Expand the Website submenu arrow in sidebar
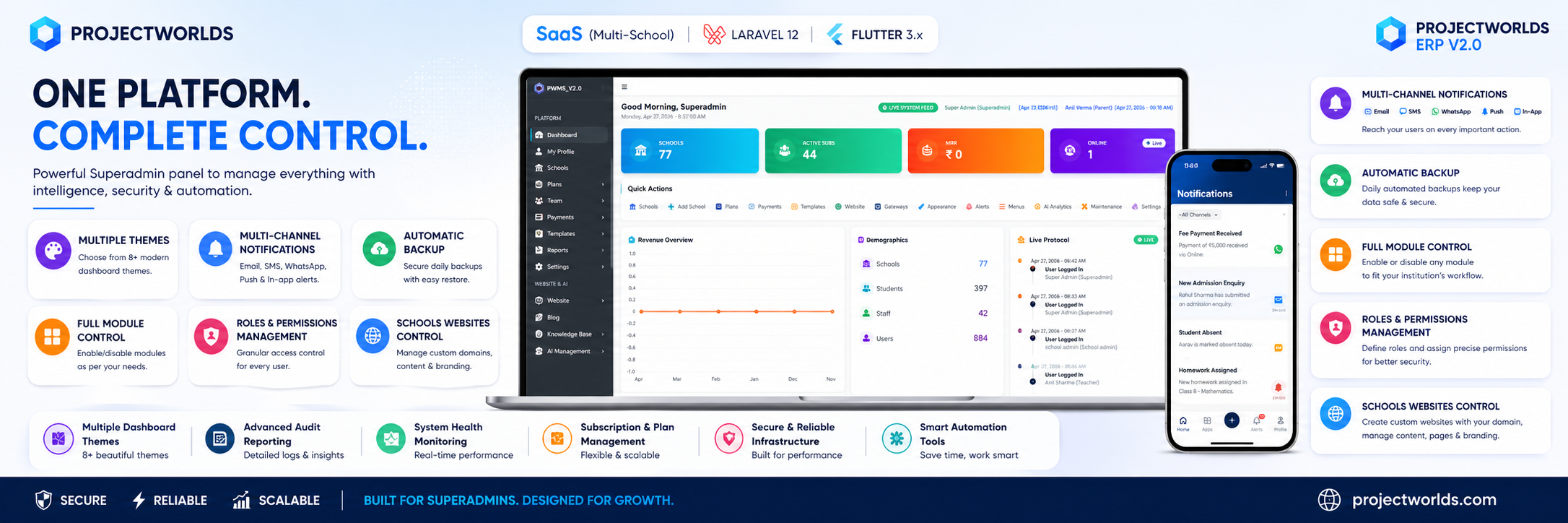 pos(603,301)
